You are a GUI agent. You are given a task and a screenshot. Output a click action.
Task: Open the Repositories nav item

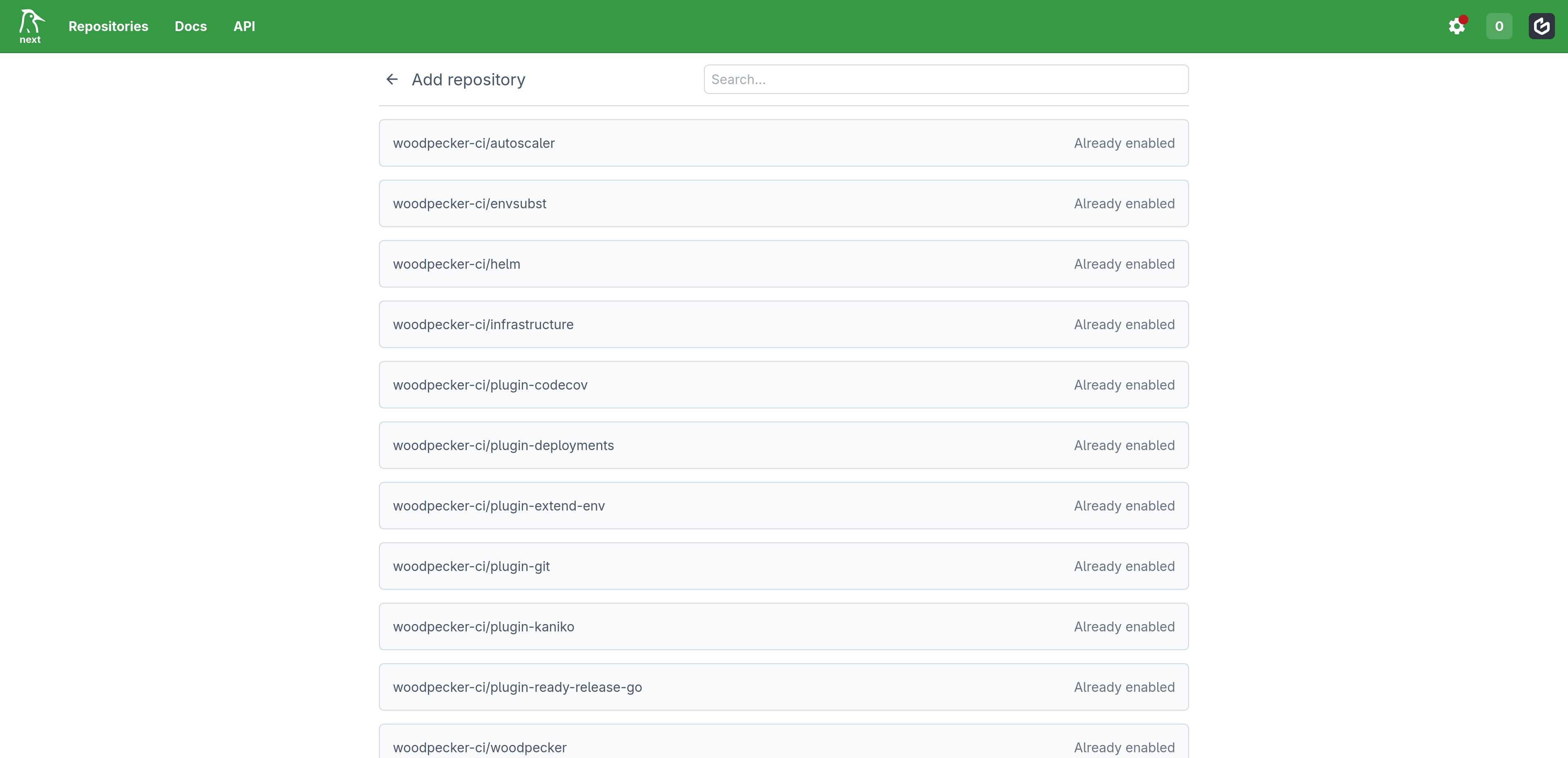[x=108, y=26]
